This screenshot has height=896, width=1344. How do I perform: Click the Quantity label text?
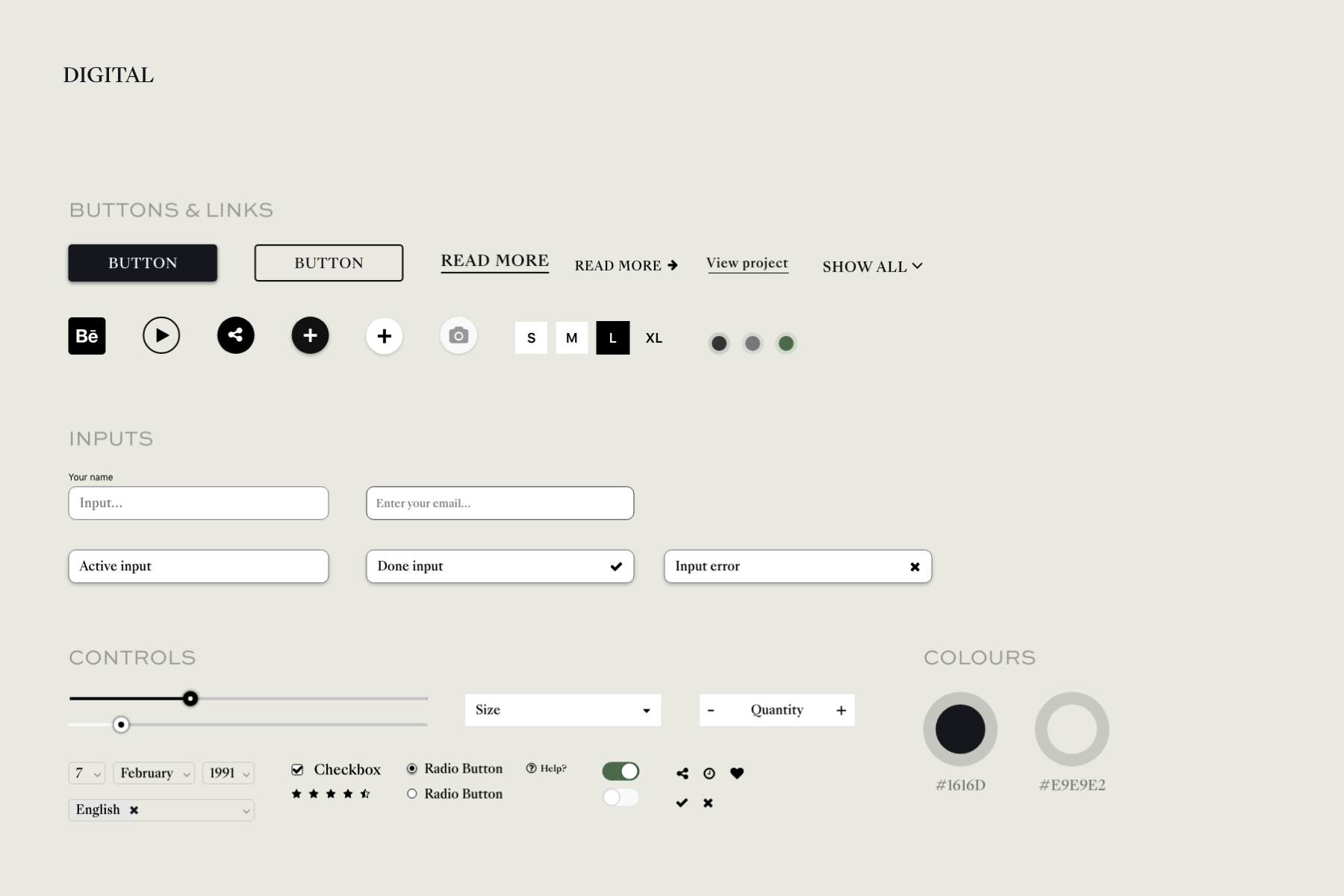[777, 710]
